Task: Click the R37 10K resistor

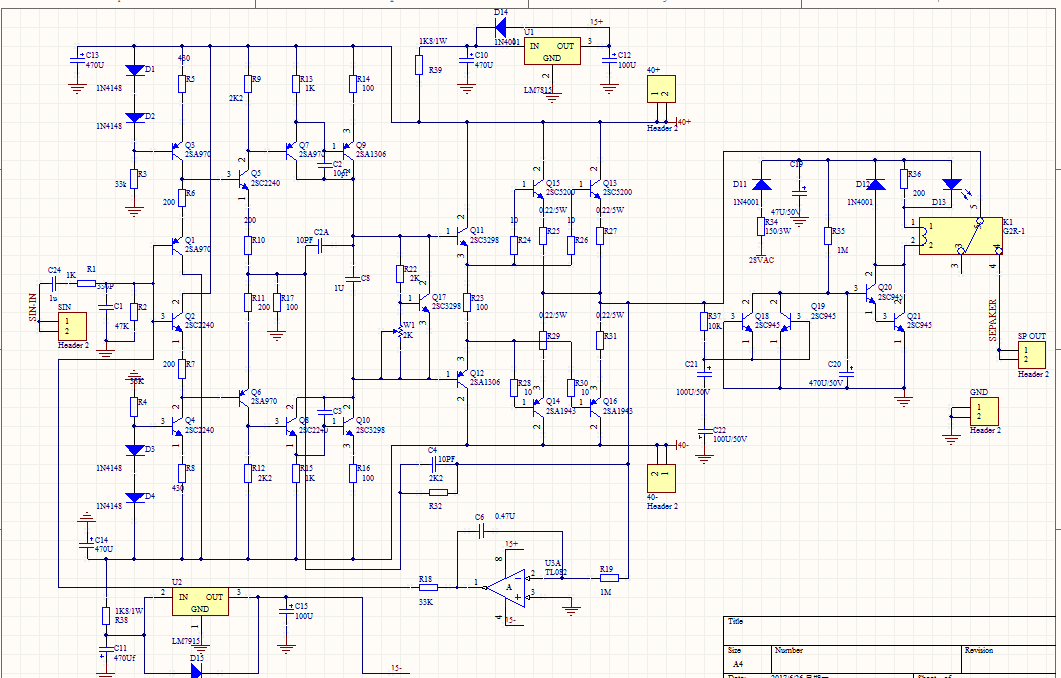Action: [705, 321]
